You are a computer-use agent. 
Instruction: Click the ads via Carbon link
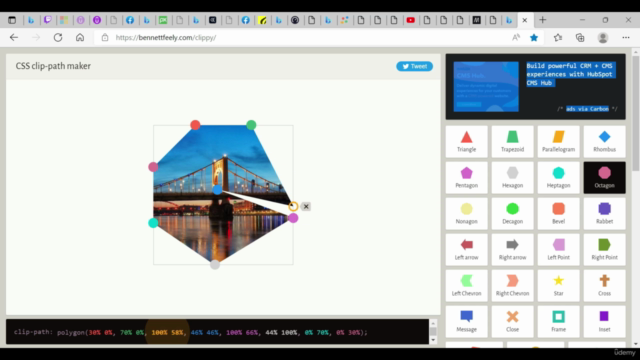coord(587,109)
